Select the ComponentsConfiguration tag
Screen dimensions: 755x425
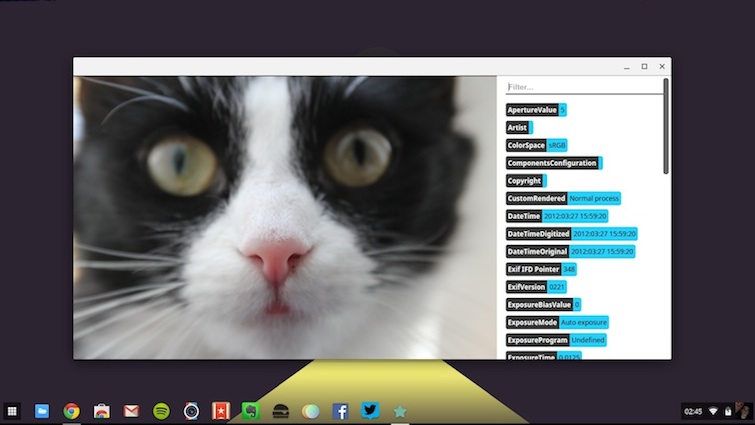(x=554, y=163)
